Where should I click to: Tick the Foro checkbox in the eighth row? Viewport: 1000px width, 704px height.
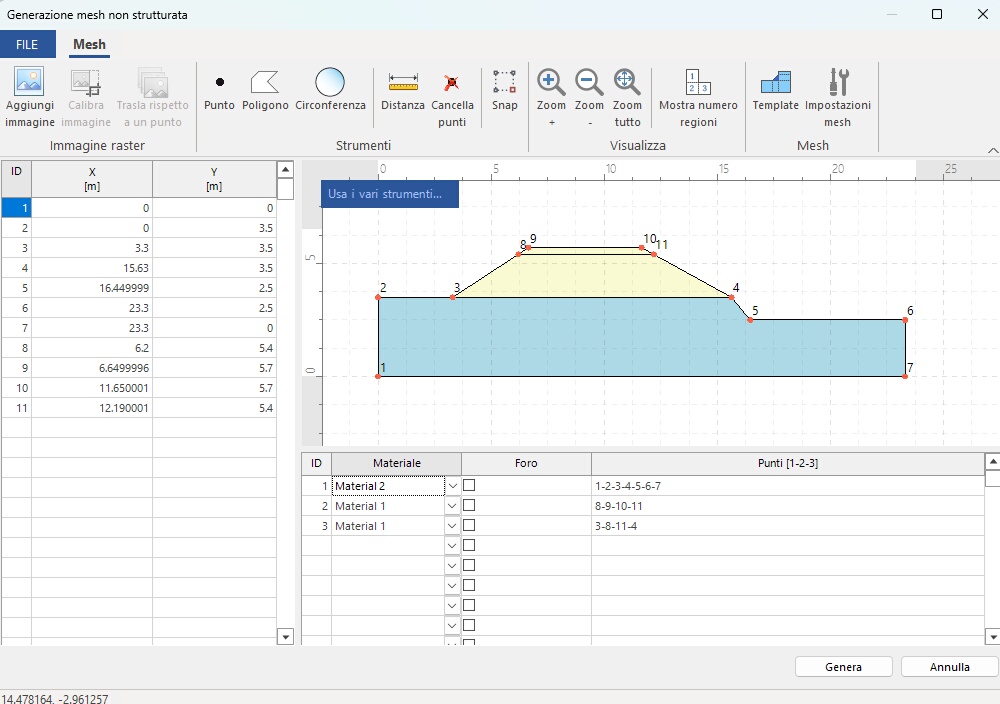(x=469, y=625)
